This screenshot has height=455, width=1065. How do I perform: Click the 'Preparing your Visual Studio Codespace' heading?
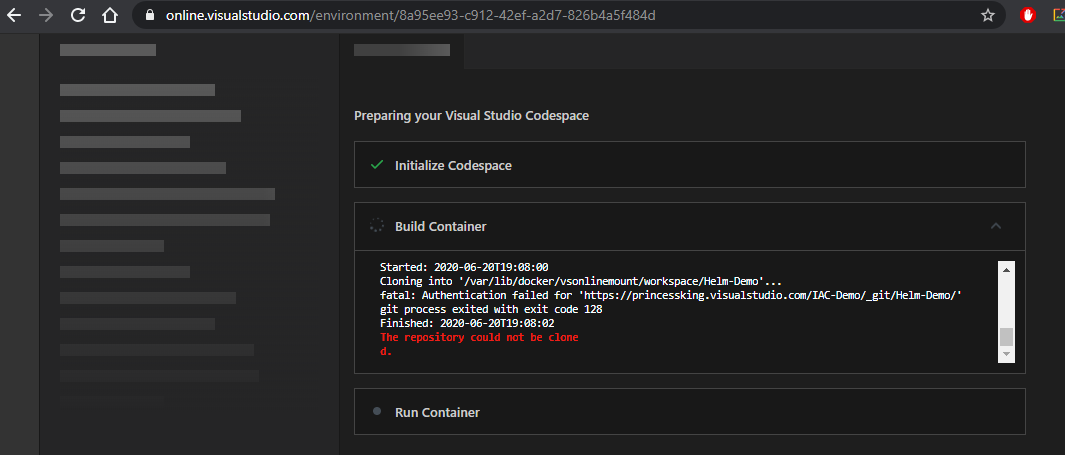click(471, 116)
